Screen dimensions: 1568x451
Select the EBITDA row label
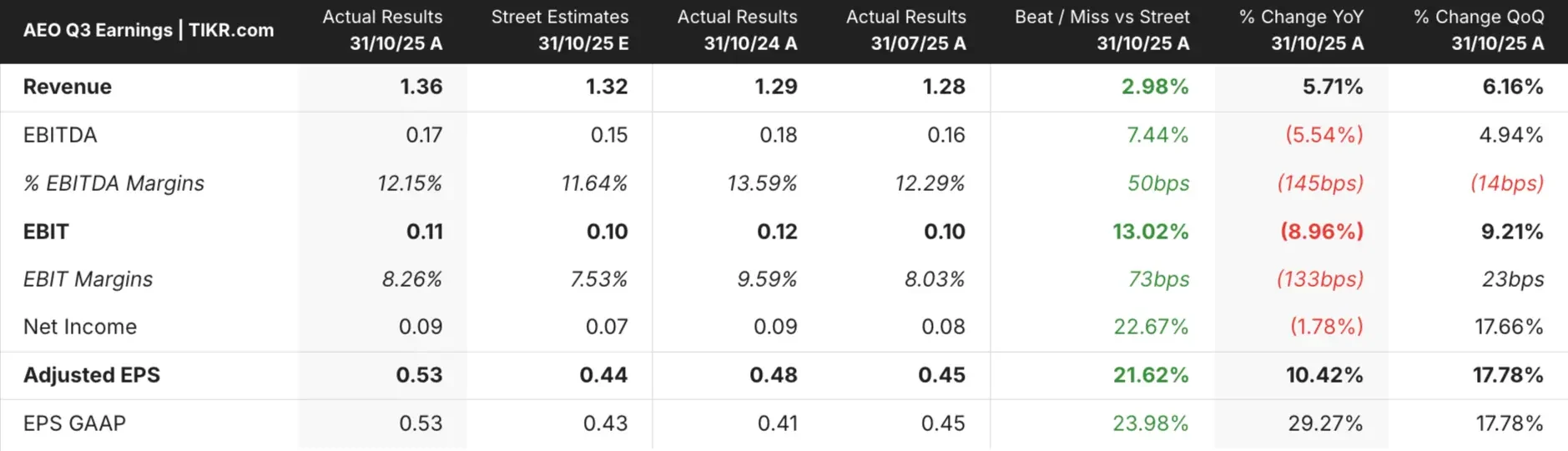60,135
